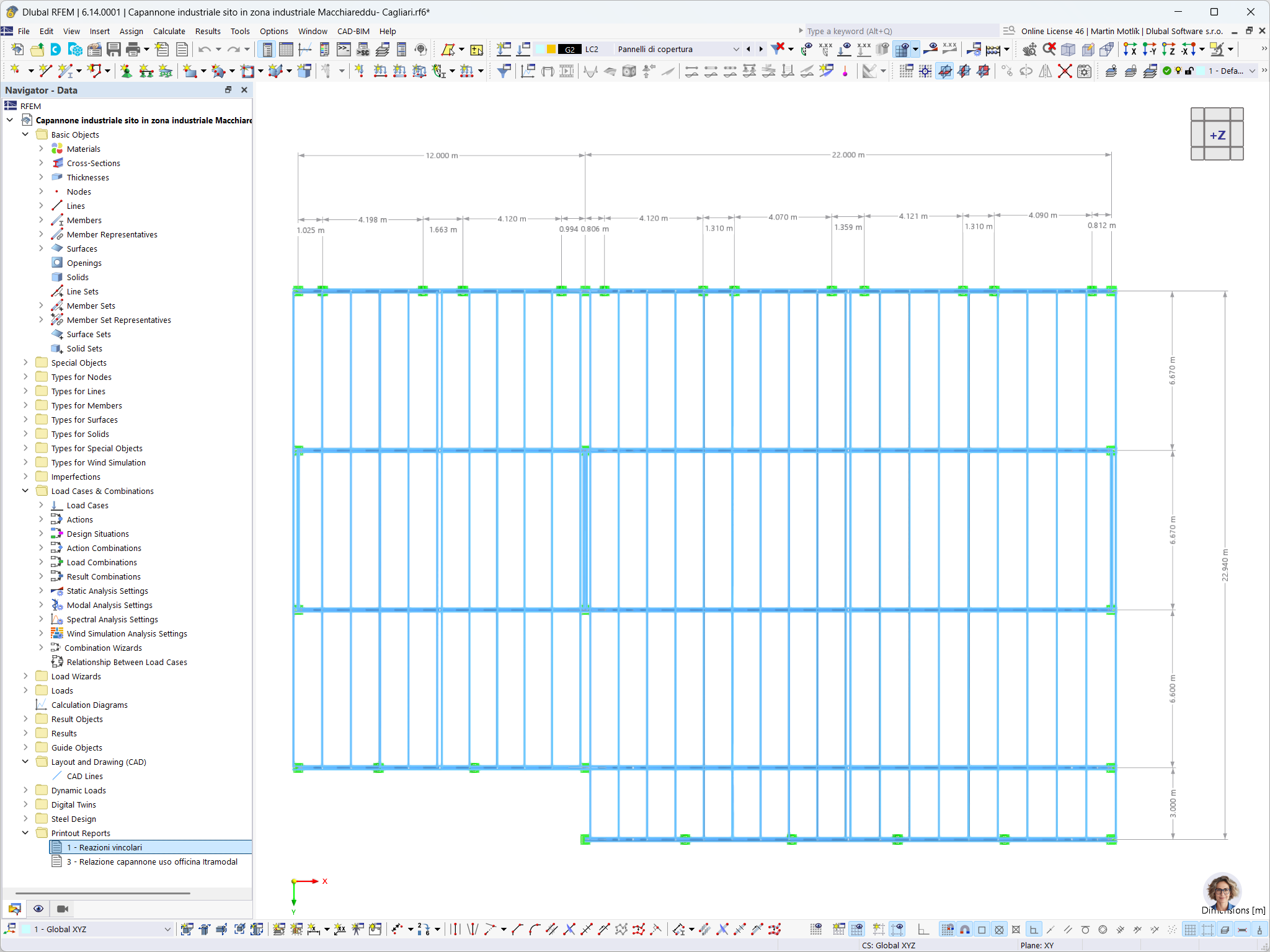The image size is (1270, 952).
Task: Click view in +Z direction icon
Action: tap(1168, 50)
